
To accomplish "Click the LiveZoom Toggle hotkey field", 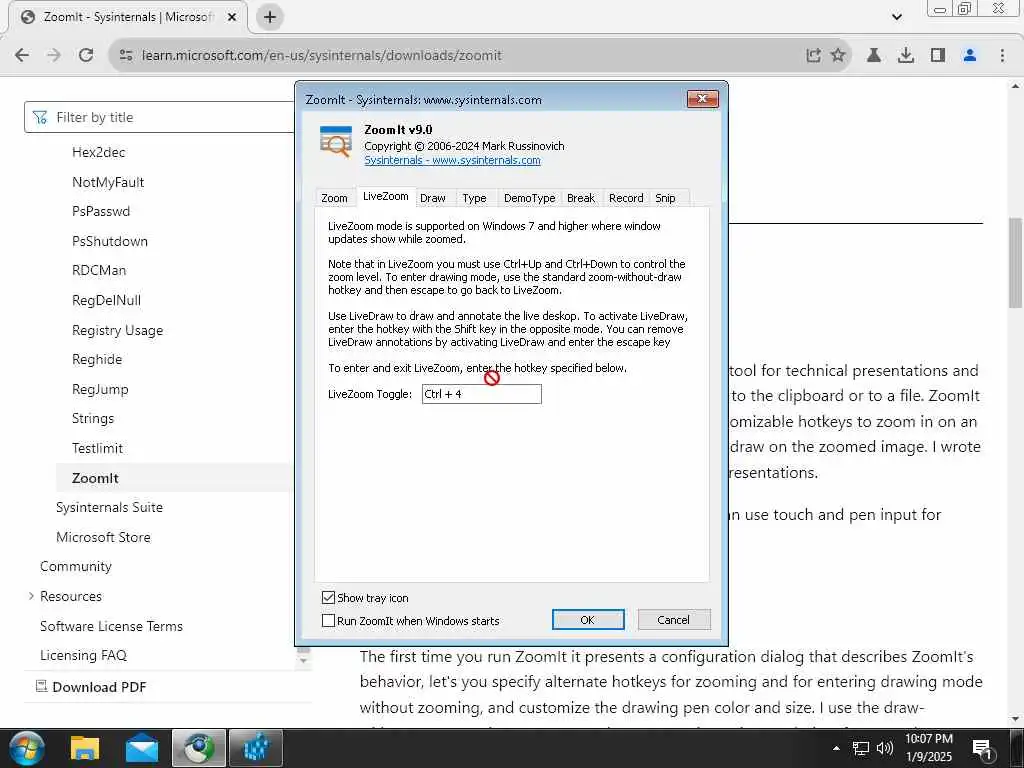I will [481, 394].
